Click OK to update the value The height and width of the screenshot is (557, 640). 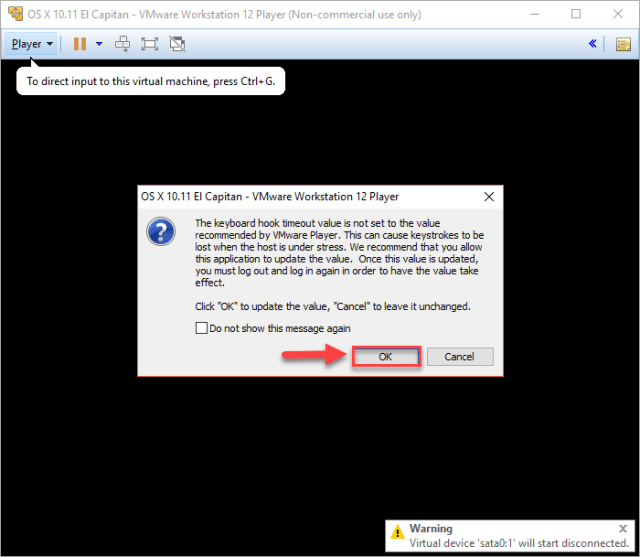click(386, 357)
